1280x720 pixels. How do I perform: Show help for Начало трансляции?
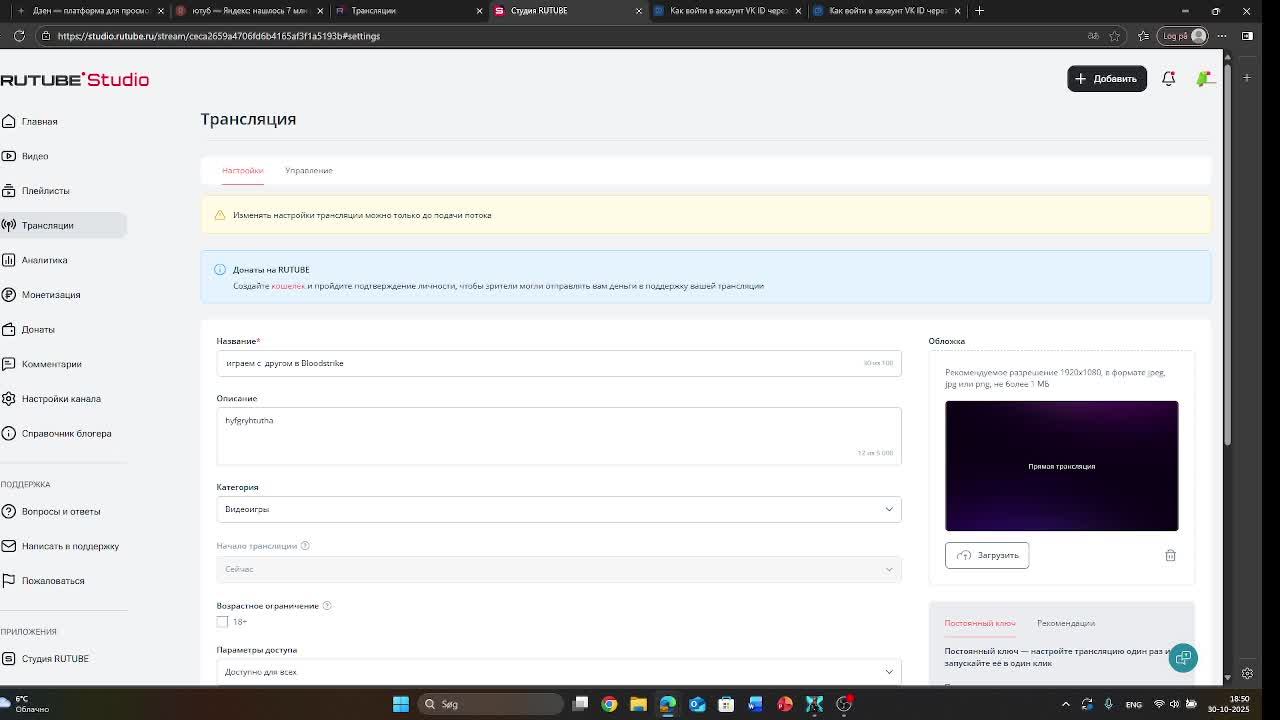click(305, 546)
